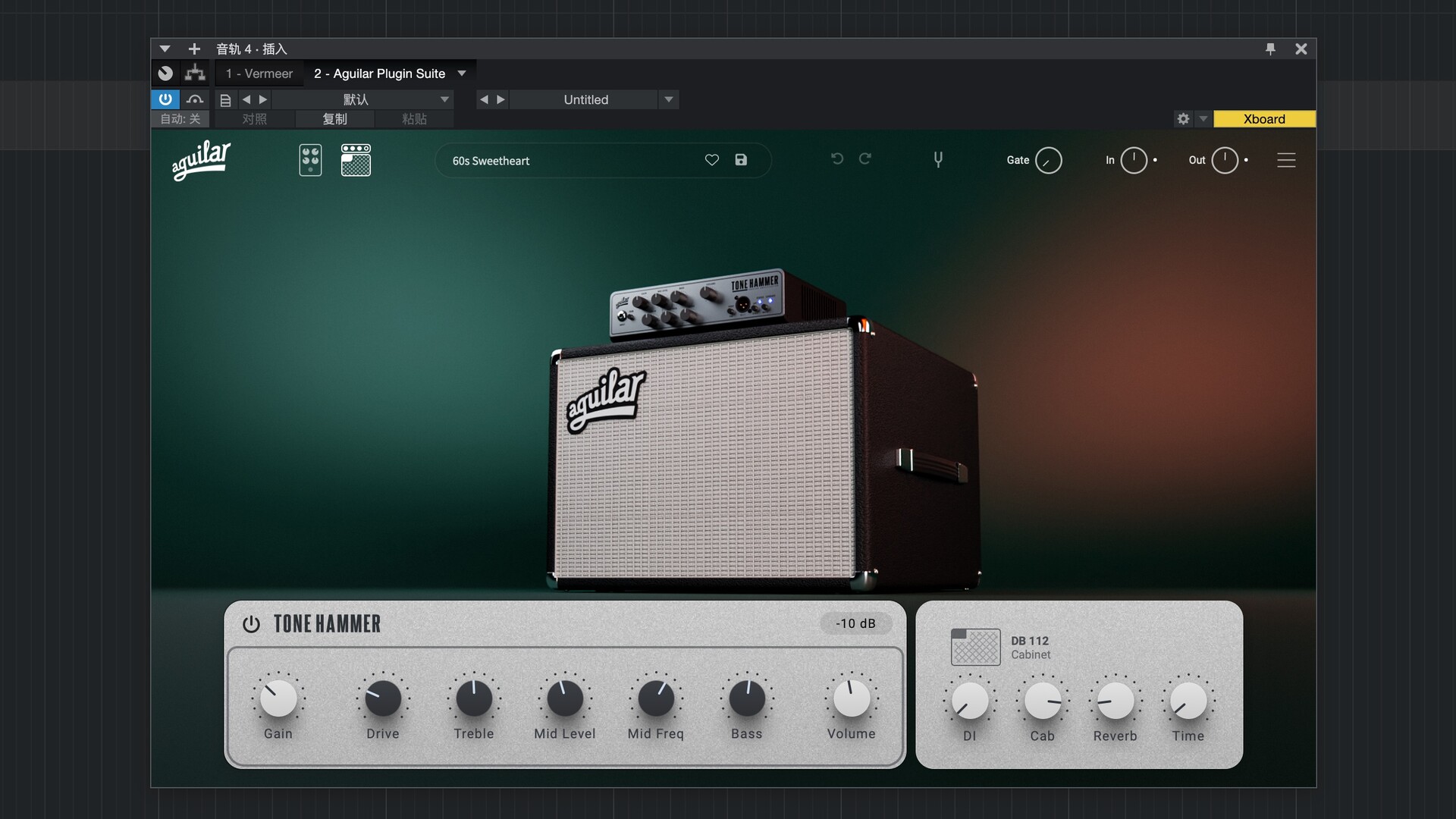The height and width of the screenshot is (819, 1456).
Task: Expand the 默认 preset dropdown
Action: (x=444, y=99)
